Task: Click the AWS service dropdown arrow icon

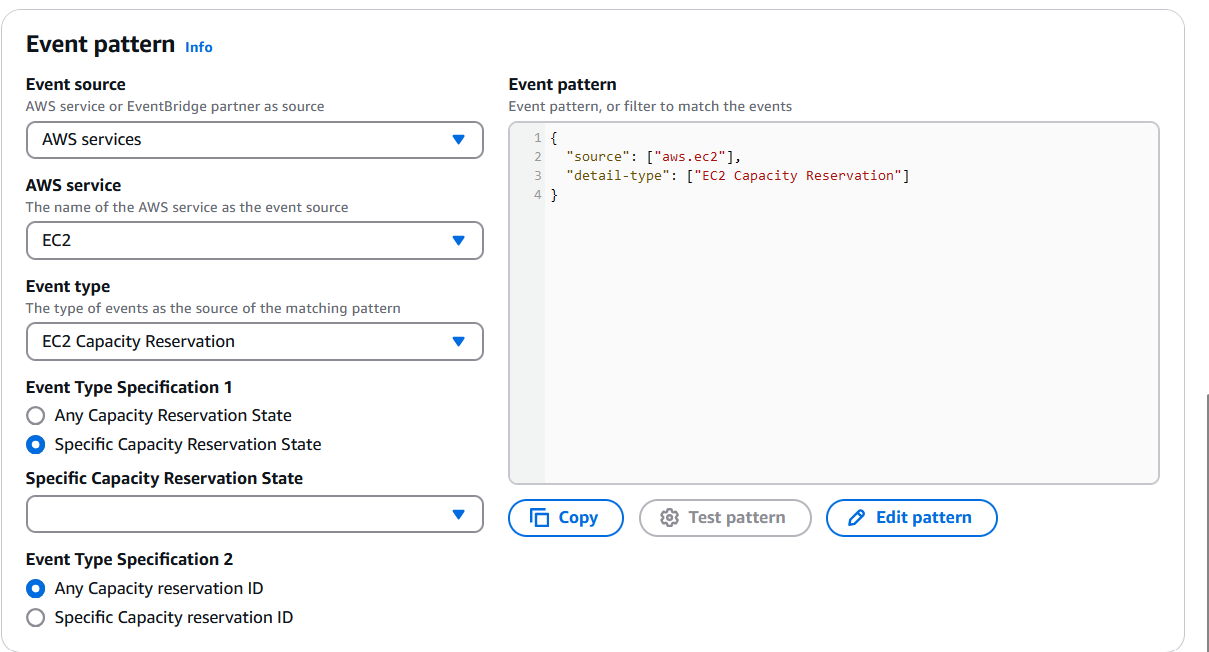Action: (x=459, y=241)
